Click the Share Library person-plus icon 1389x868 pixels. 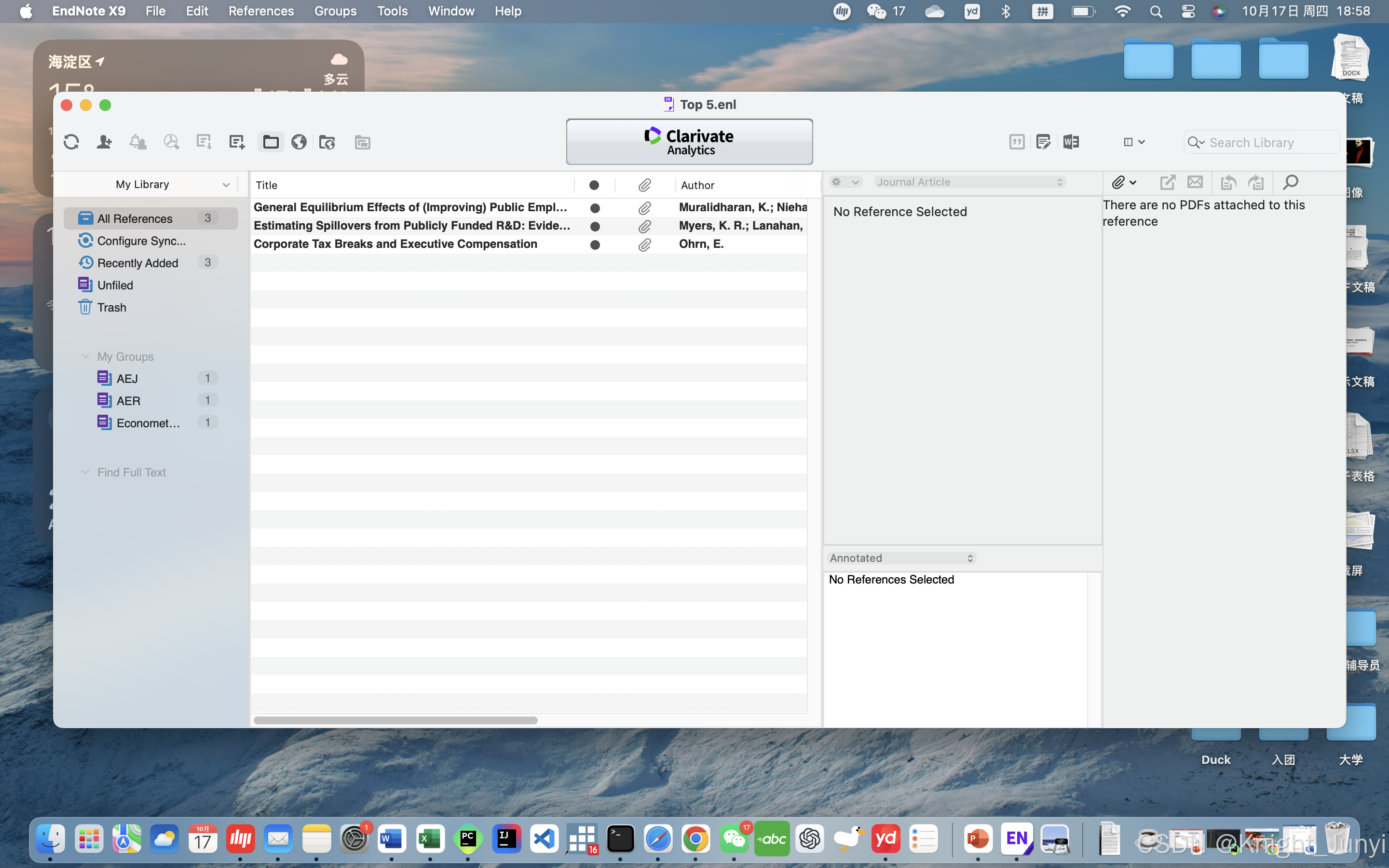104,142
